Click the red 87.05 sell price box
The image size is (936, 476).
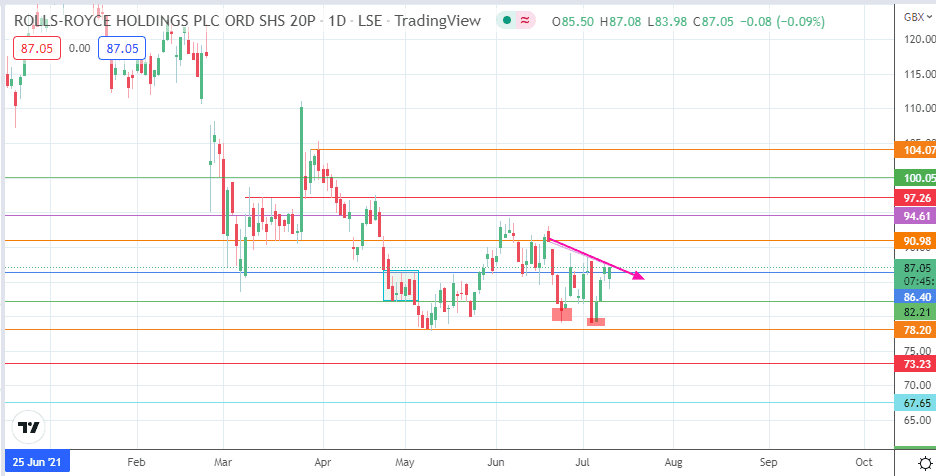(x=36, y=48)
